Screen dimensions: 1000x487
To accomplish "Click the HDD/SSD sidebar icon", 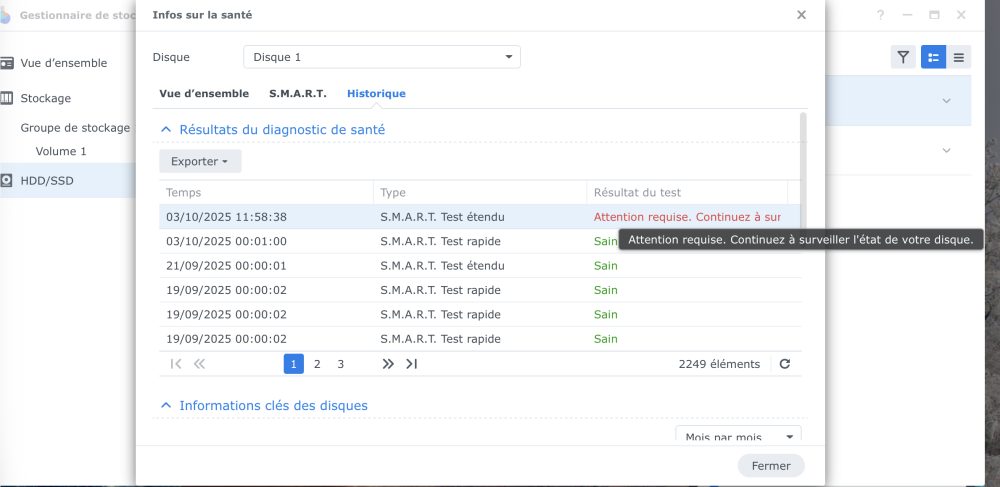I will (7, 181).
